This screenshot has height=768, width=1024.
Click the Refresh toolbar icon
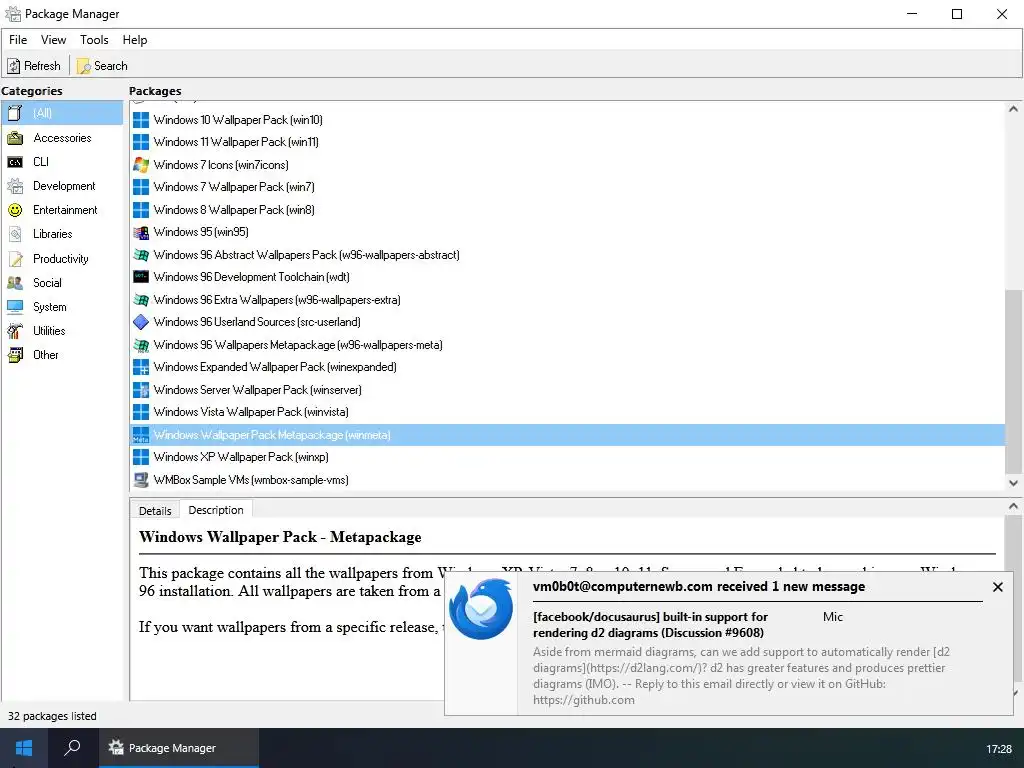tap(14, 66)
